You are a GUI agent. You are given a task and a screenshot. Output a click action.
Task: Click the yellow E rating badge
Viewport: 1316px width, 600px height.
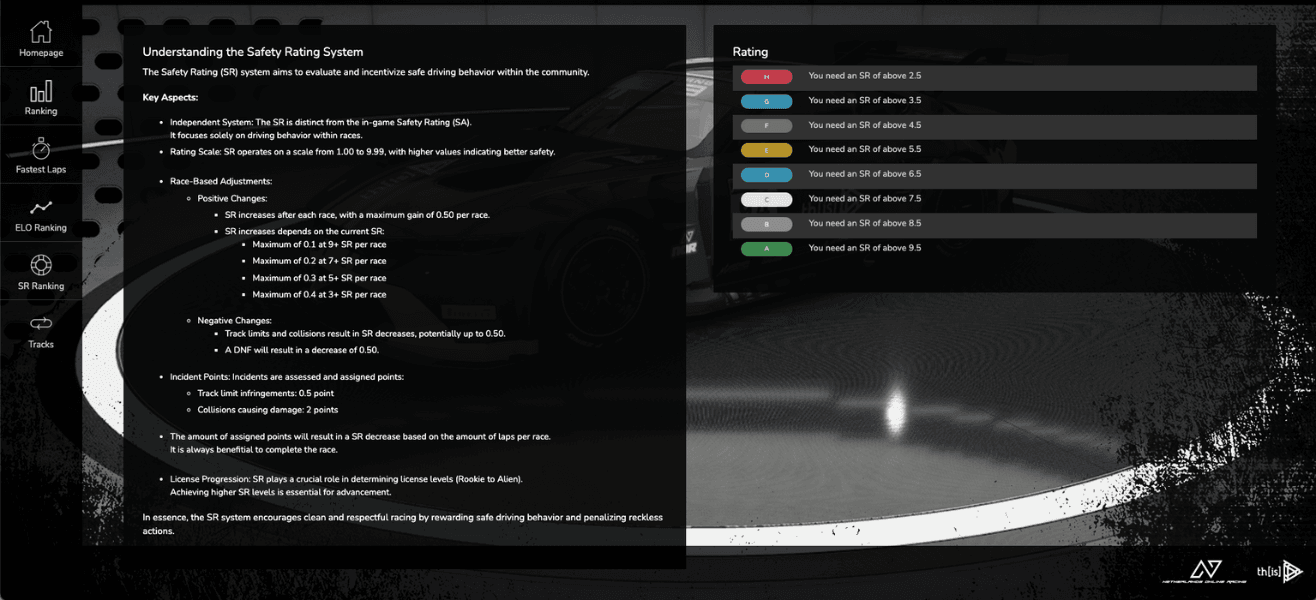(x=766, y=150)
